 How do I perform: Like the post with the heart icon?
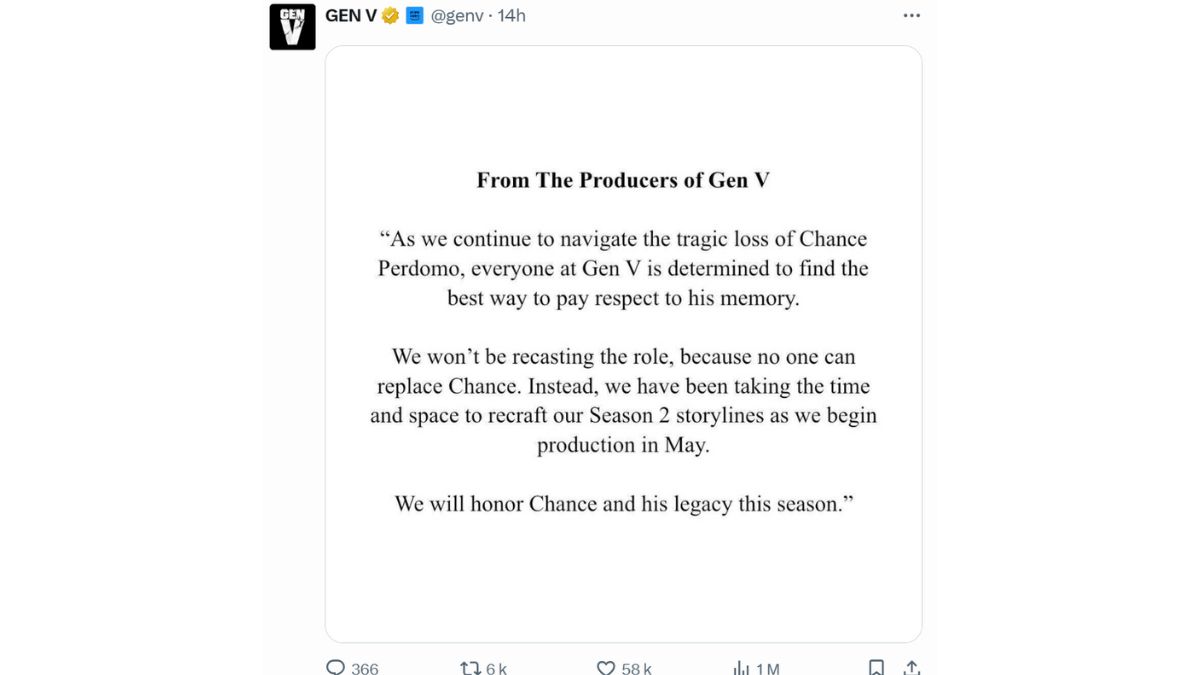point(608,666)
